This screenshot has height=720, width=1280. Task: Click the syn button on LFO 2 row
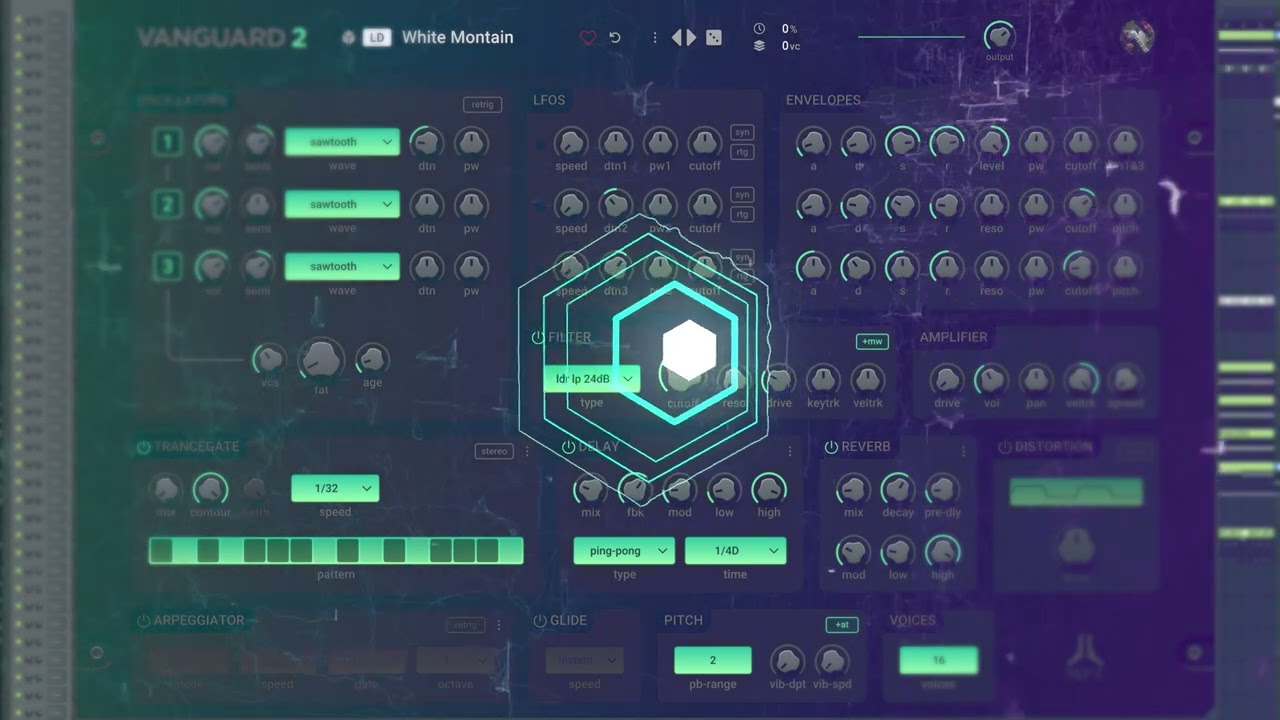(742, 194)
